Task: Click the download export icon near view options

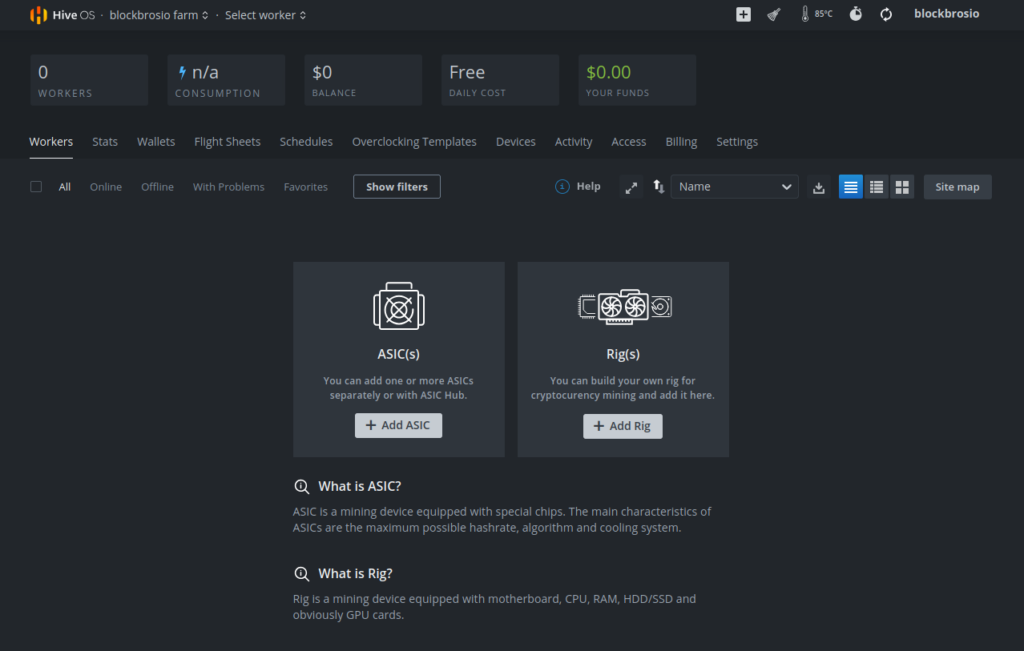Action: point(819,186)
